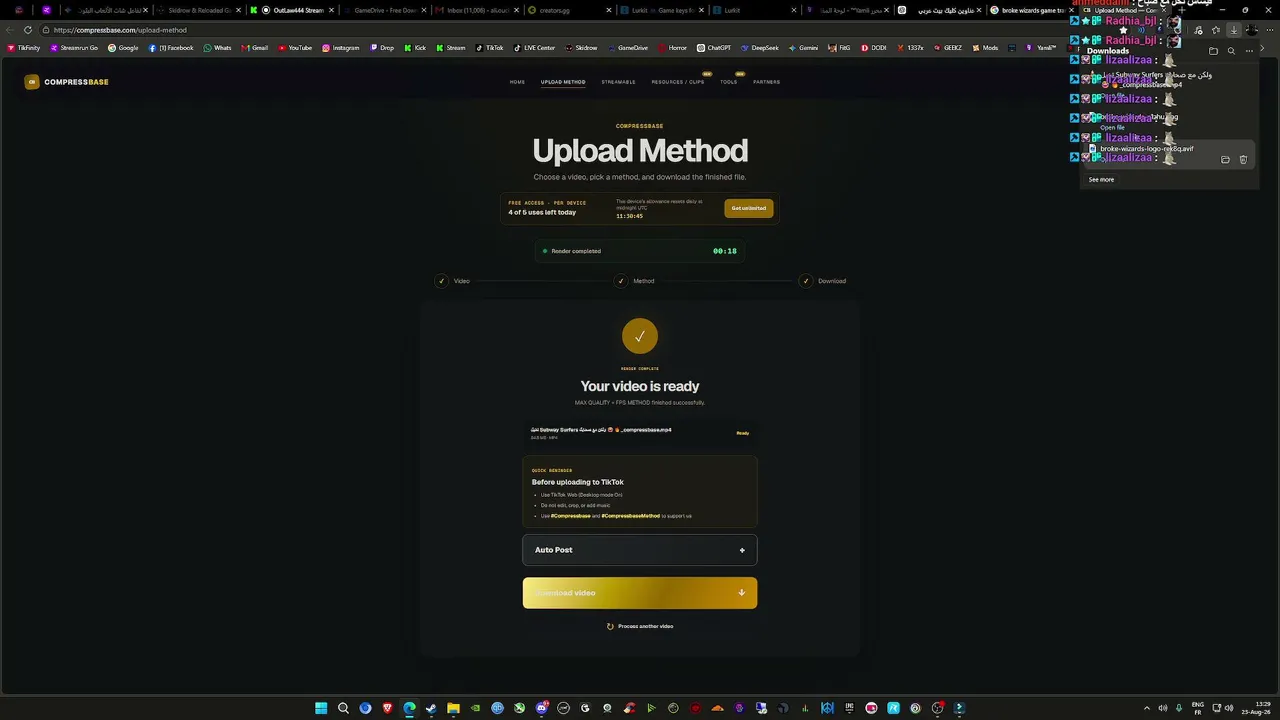The height and width of the screenshot is (720, 1280).
Task: Switch to the GameDrive tab
Action: pos(385,10)
